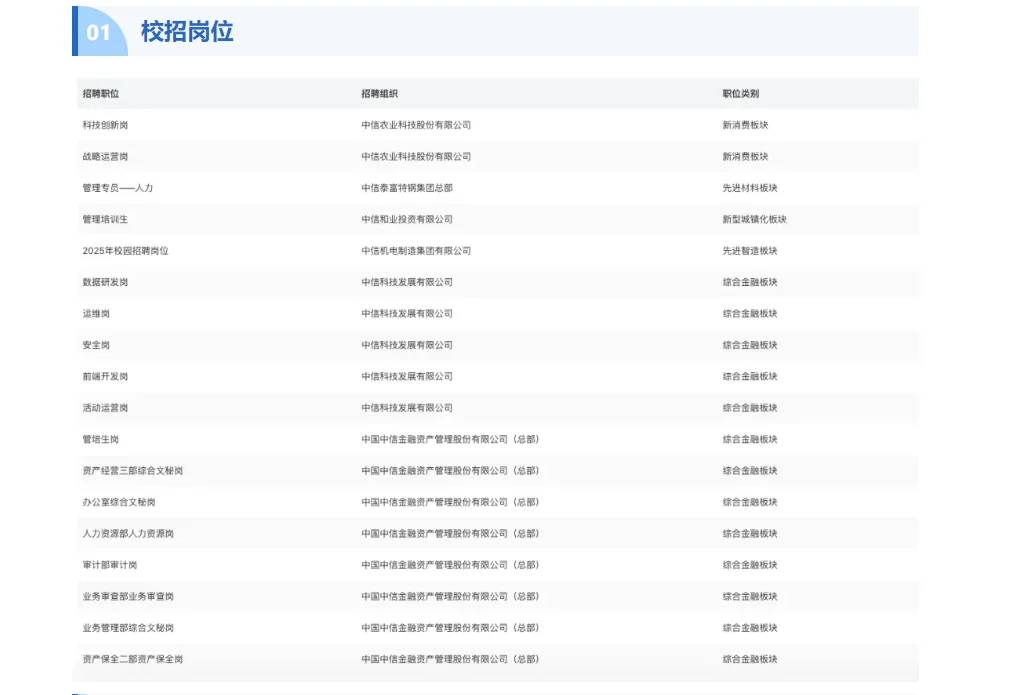Image resolution: width=1011 pixels, height=695 pixels.
Task: Click the 招聘职位 column header
Action: click(101, 93)
